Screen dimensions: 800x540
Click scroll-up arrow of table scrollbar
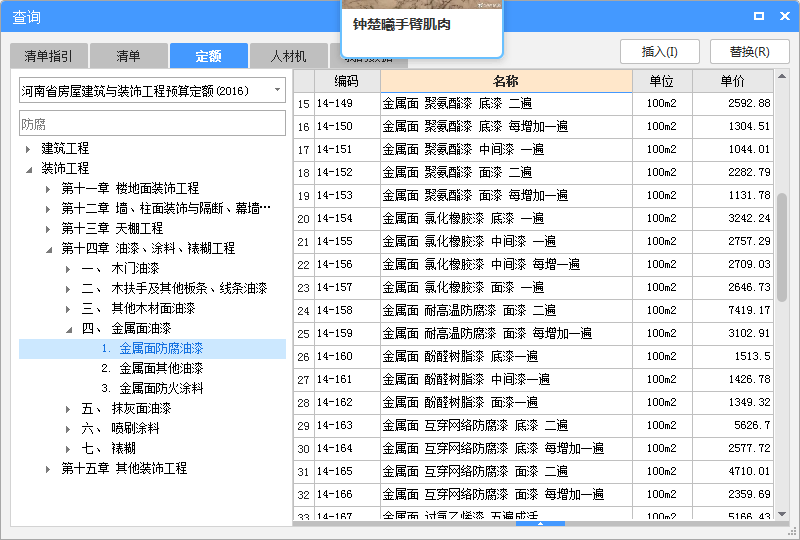tap(782, 76)
